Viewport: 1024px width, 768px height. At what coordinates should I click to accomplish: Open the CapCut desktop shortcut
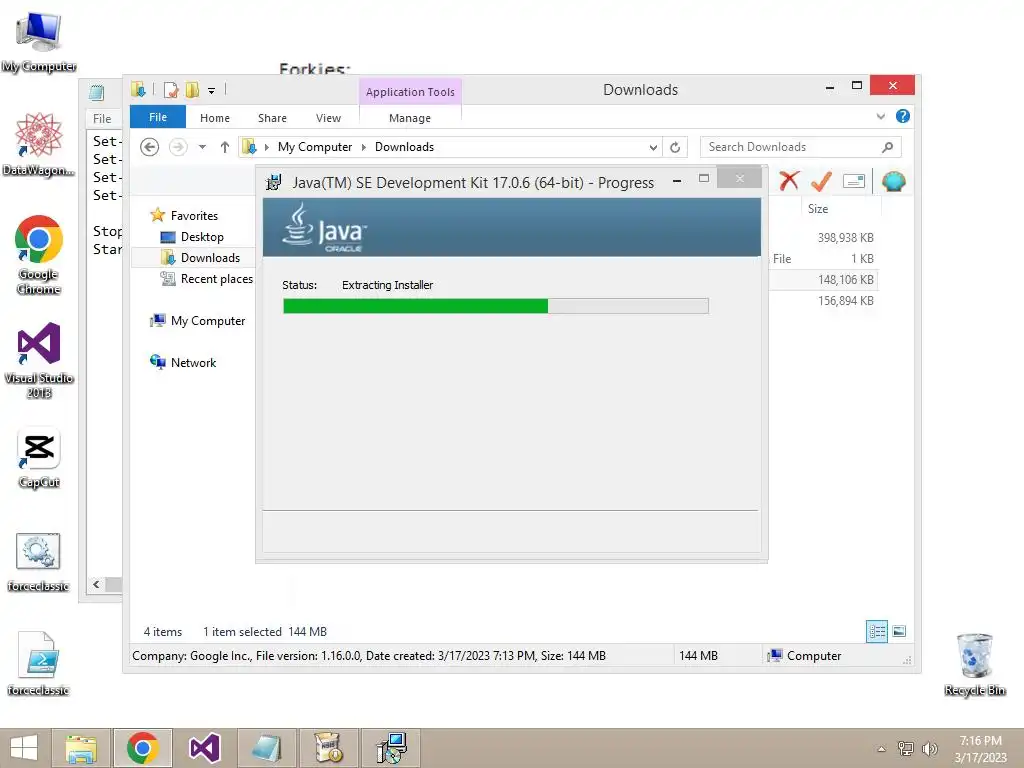[39, 458]
